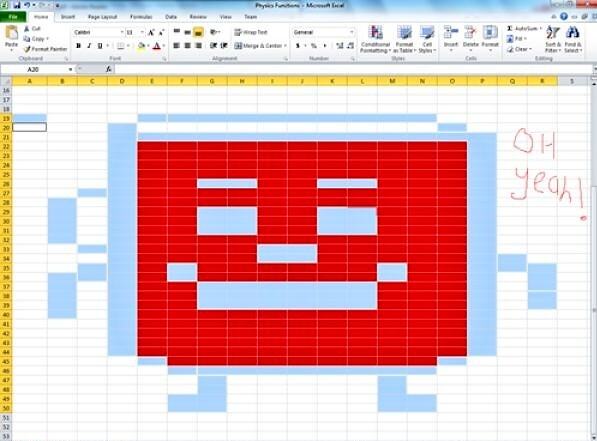Align cell text right
The height and width of the screenshot is (441, 597).
(x=198, y=46)
